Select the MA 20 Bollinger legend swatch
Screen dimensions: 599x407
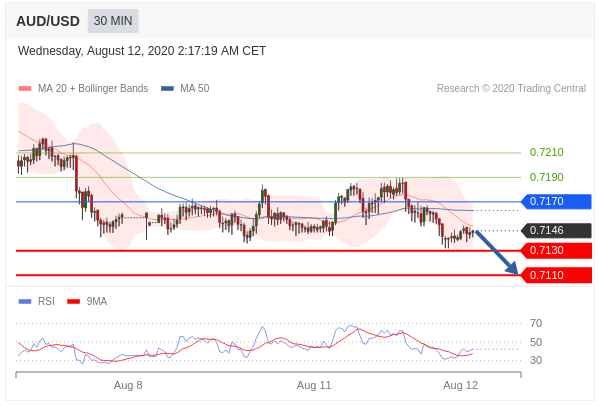tap(25, 89)
